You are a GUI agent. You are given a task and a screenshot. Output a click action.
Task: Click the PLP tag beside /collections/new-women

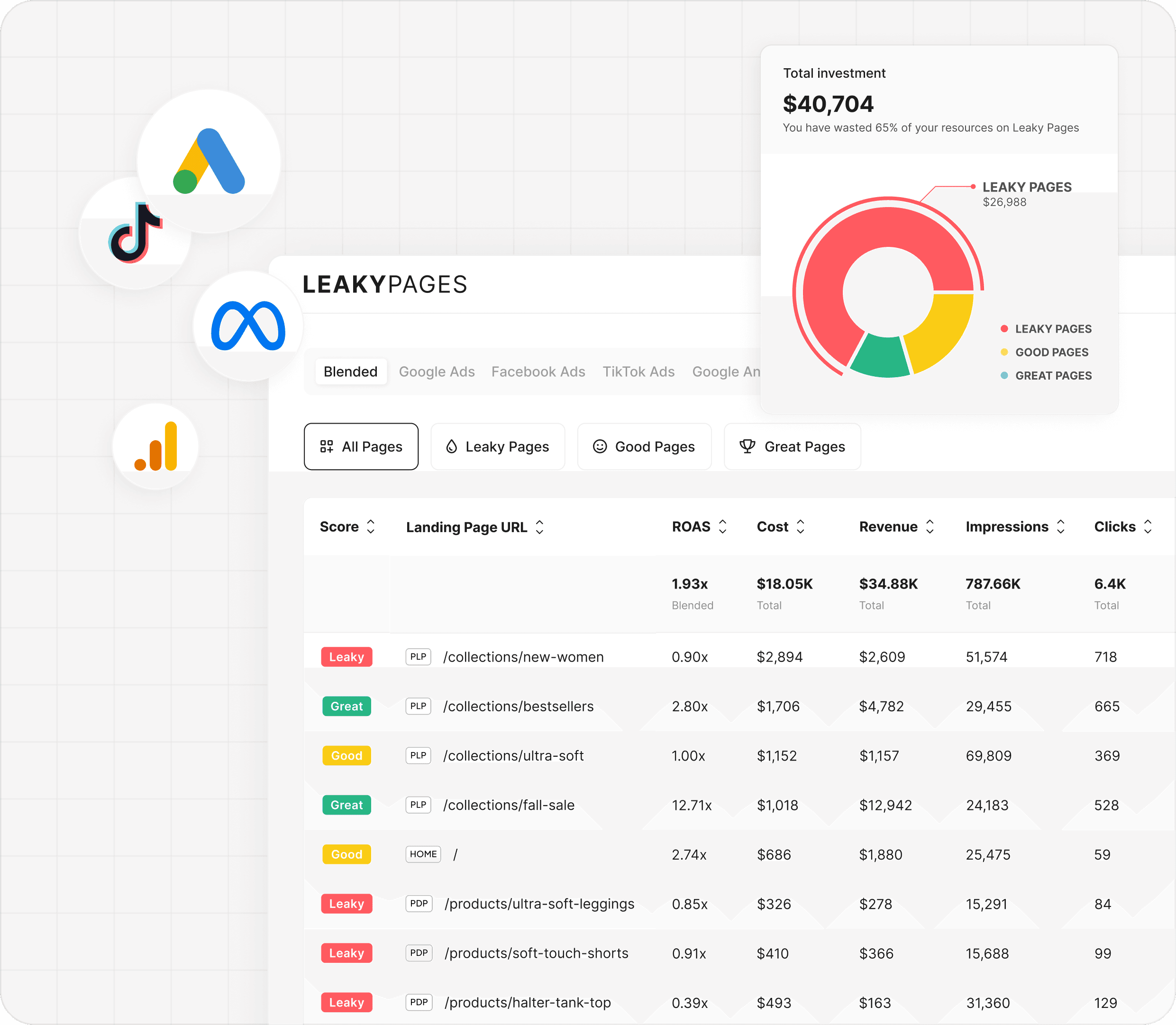(418, 657)
